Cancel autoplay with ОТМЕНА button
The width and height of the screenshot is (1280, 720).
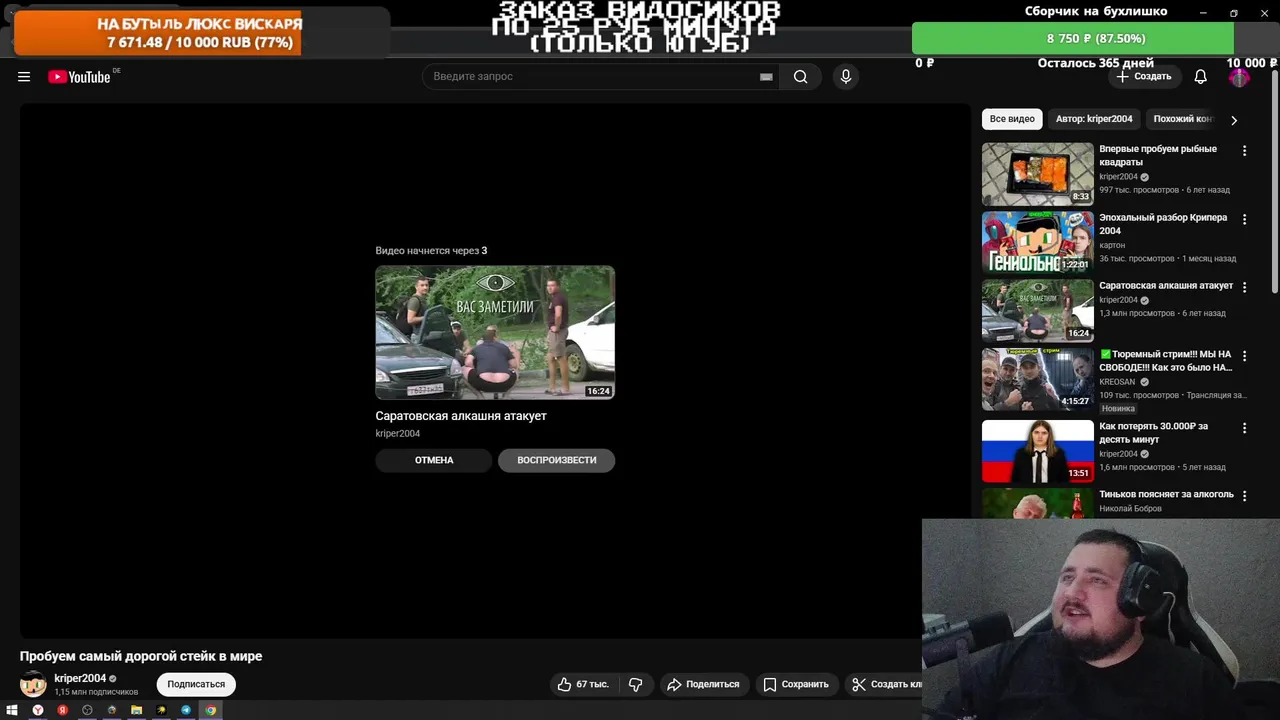(434, 460)
